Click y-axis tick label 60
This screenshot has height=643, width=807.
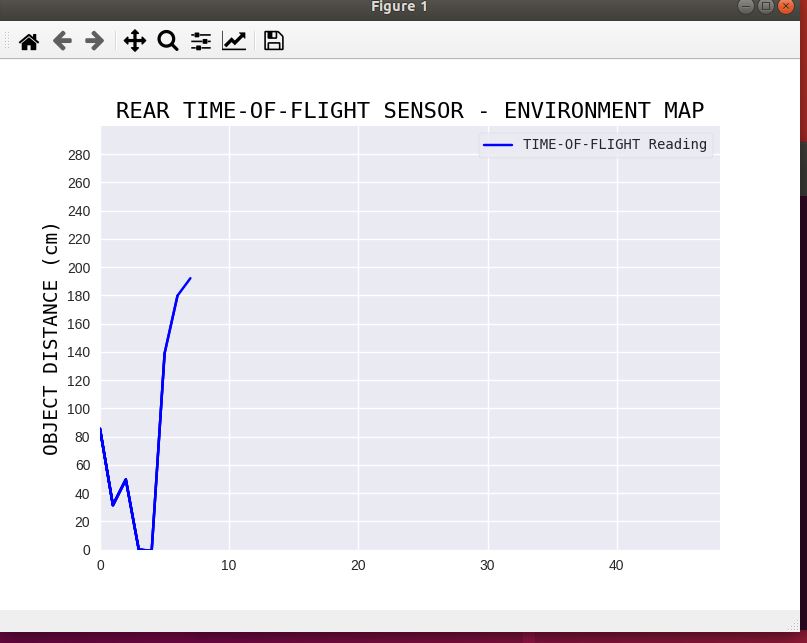82,465
